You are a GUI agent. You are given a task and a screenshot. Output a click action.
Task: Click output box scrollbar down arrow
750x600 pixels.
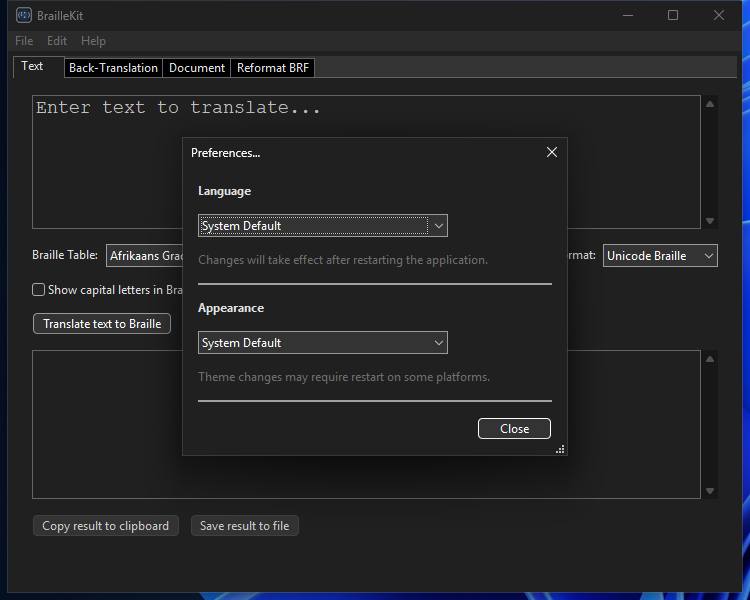(710, 491)
